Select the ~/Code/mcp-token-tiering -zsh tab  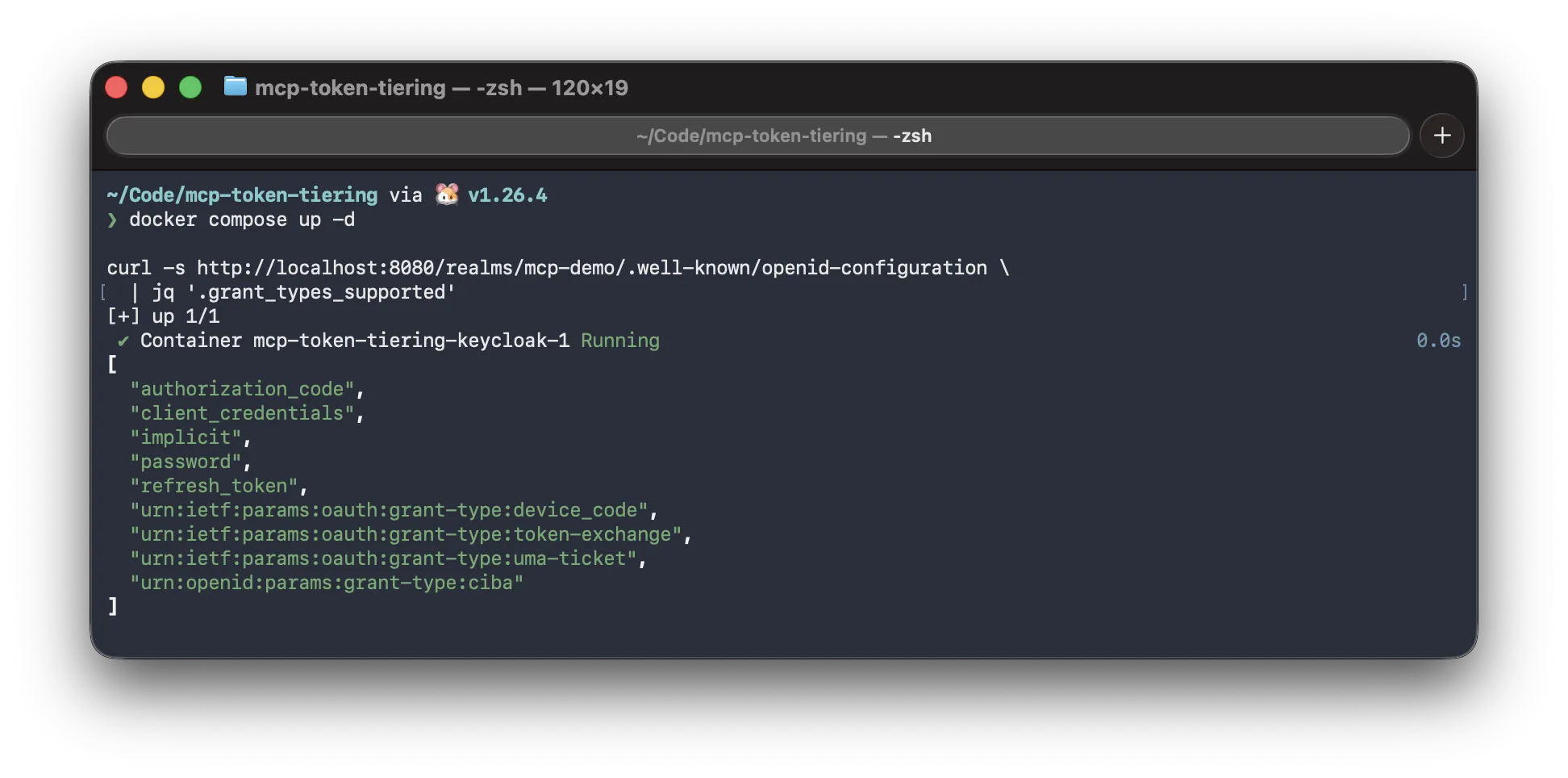pos(758,136)
